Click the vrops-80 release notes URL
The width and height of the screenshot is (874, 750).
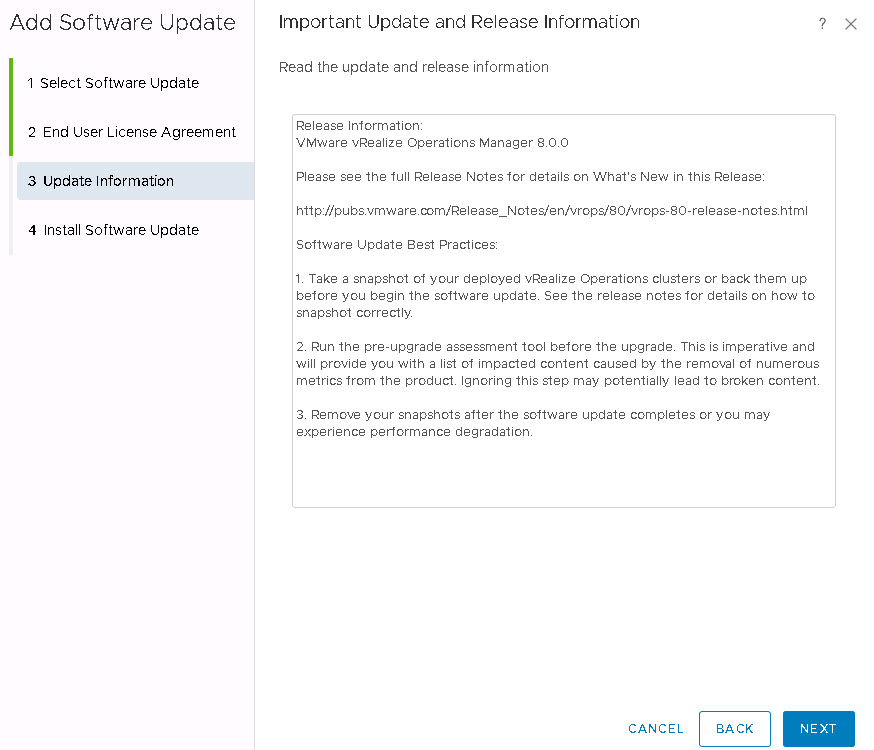(552, 211)
